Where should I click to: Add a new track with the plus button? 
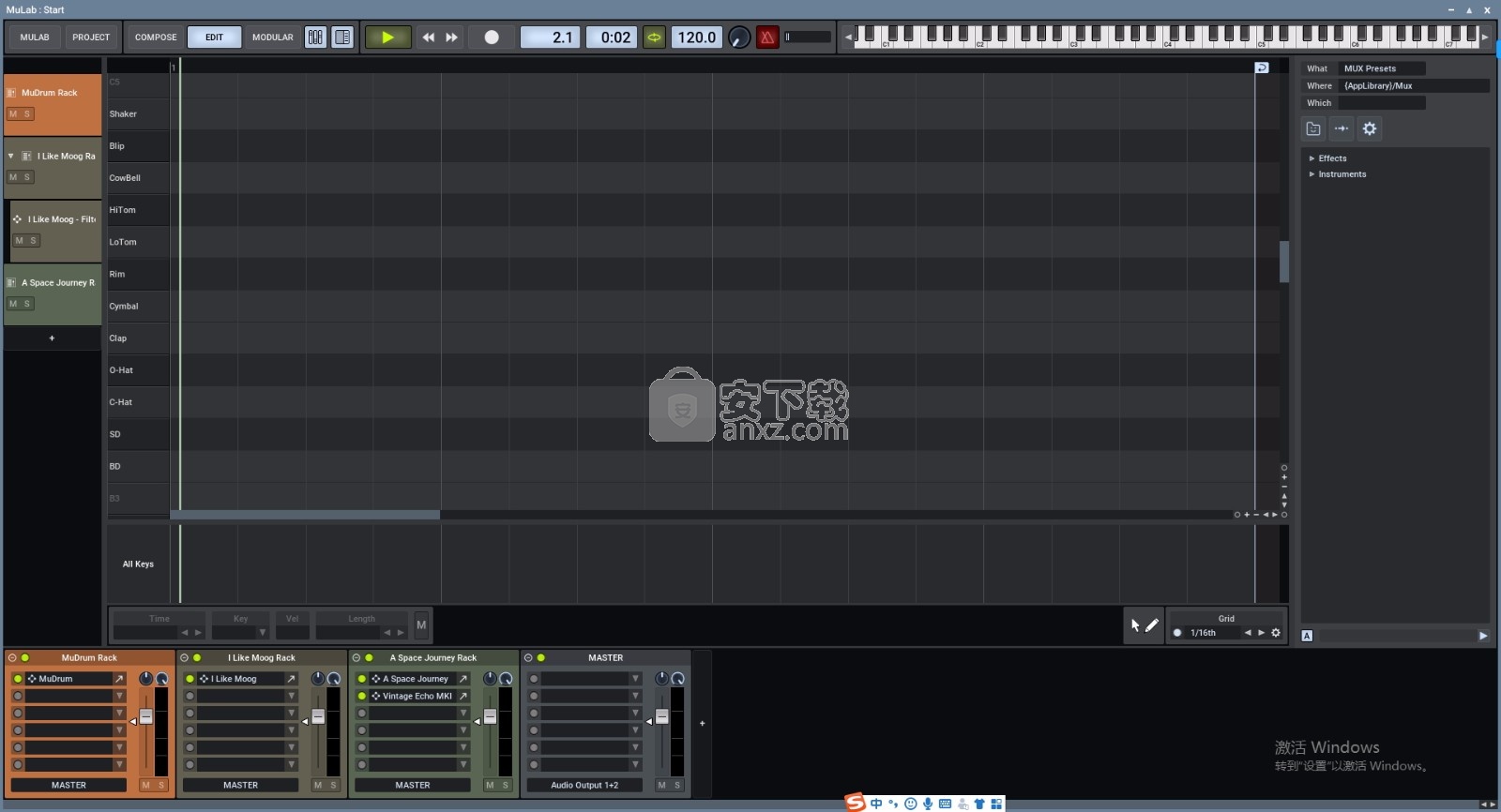[x=52, y=338]
